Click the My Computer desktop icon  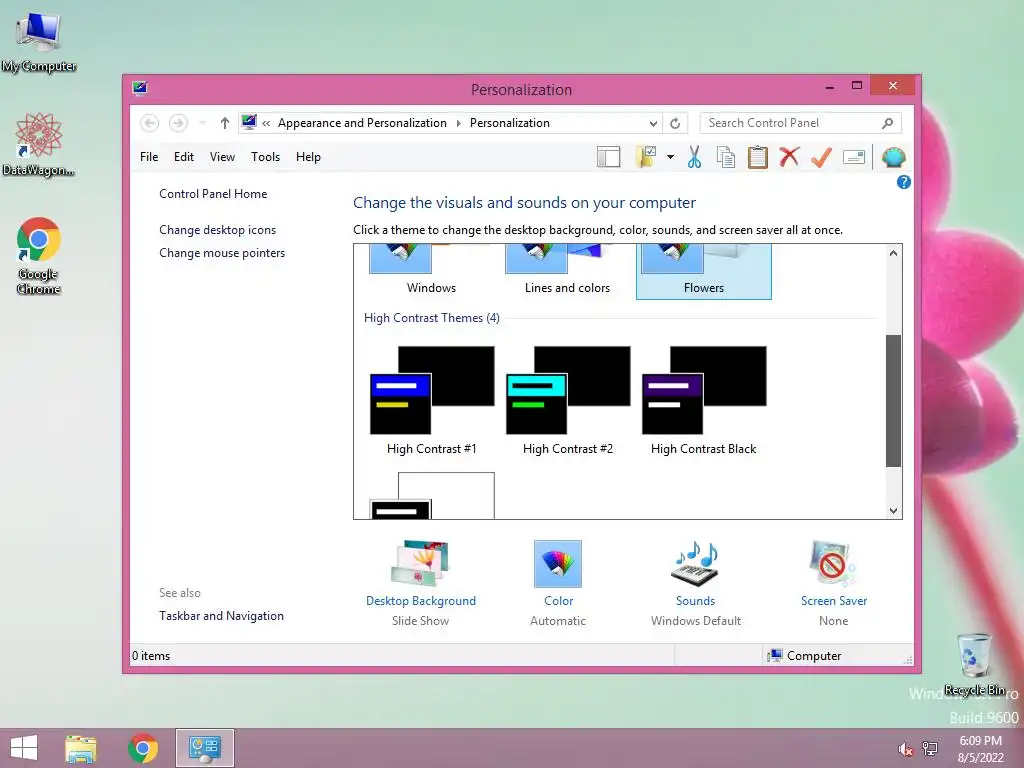click(39, 42)
